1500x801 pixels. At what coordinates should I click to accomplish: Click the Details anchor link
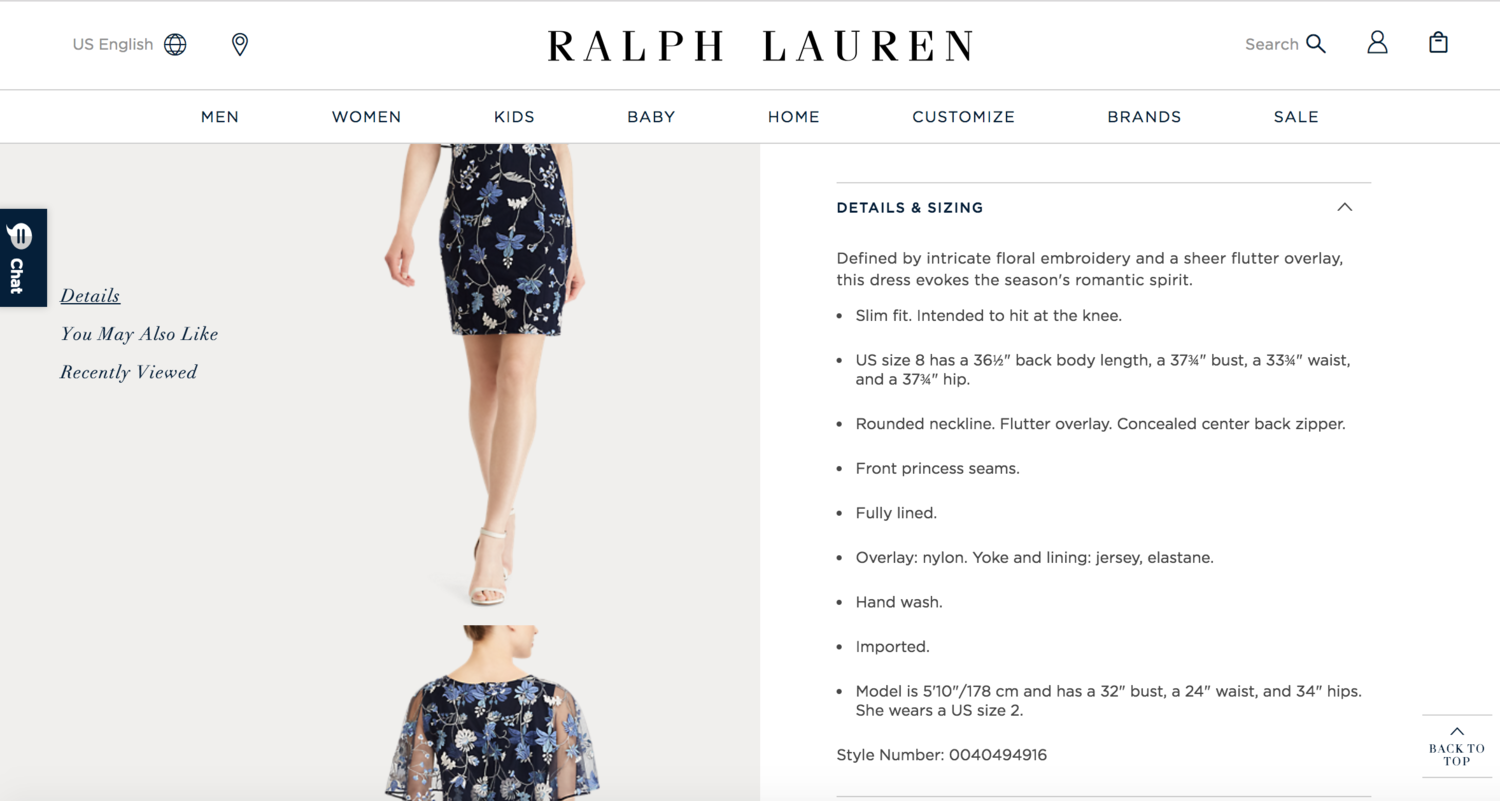coord(90,296)
